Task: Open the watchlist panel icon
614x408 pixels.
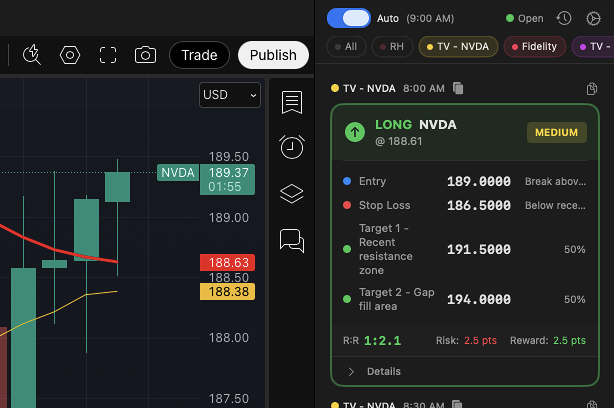Action: click(292, 102)
